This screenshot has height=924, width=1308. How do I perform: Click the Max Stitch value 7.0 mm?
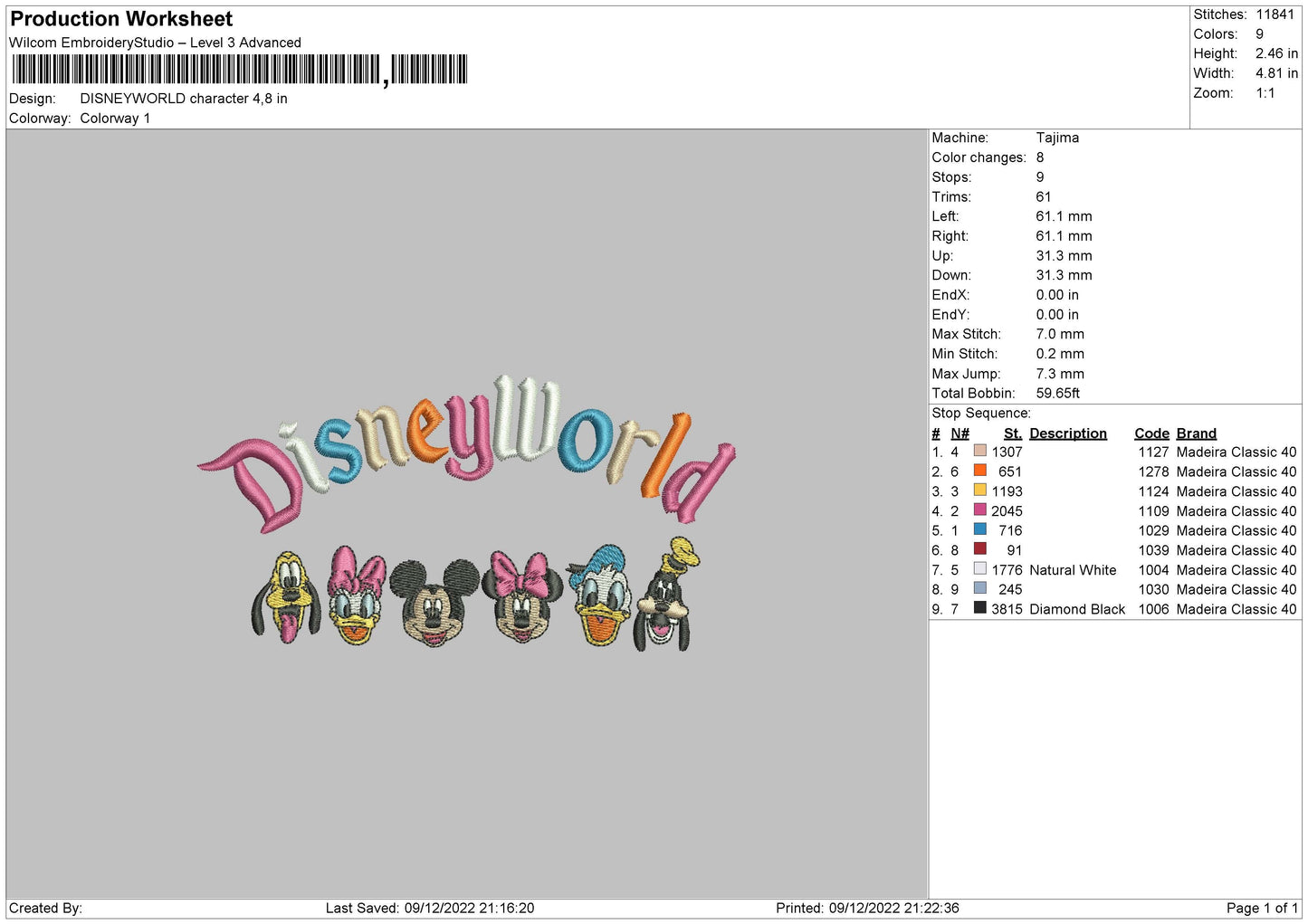pos(1060,334)
